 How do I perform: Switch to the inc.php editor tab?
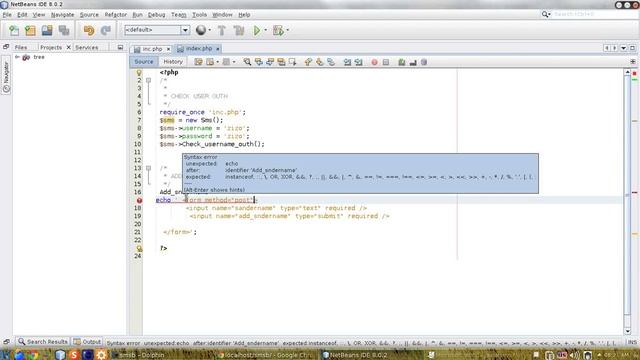tap(152, 49)
